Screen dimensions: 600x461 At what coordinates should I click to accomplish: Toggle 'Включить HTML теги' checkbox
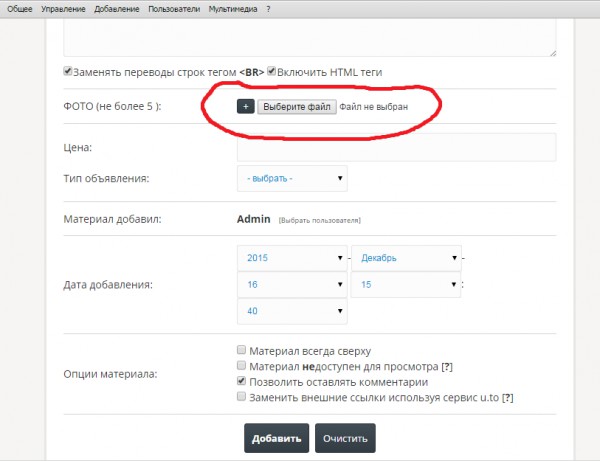pos(271,71)
